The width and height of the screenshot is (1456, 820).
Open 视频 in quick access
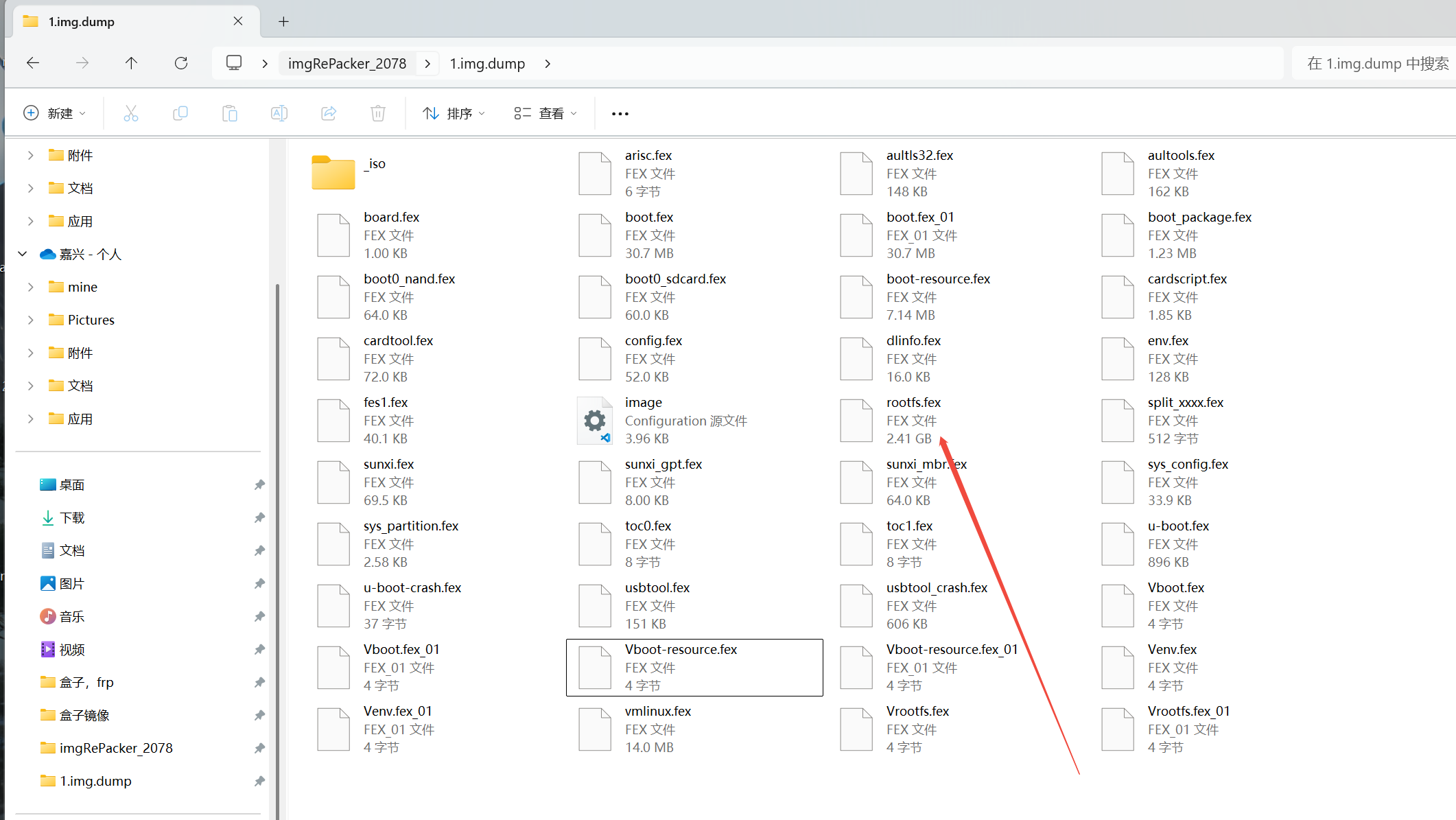[72, 649]
